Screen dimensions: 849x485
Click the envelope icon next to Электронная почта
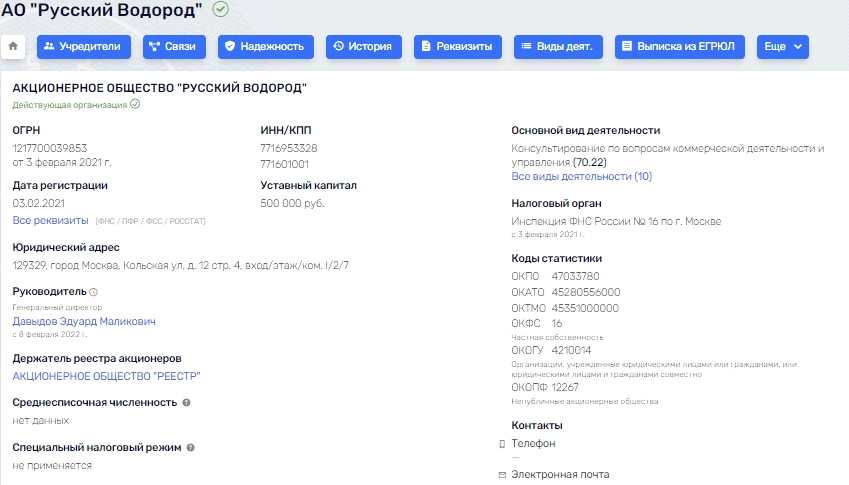click(502, 475)
